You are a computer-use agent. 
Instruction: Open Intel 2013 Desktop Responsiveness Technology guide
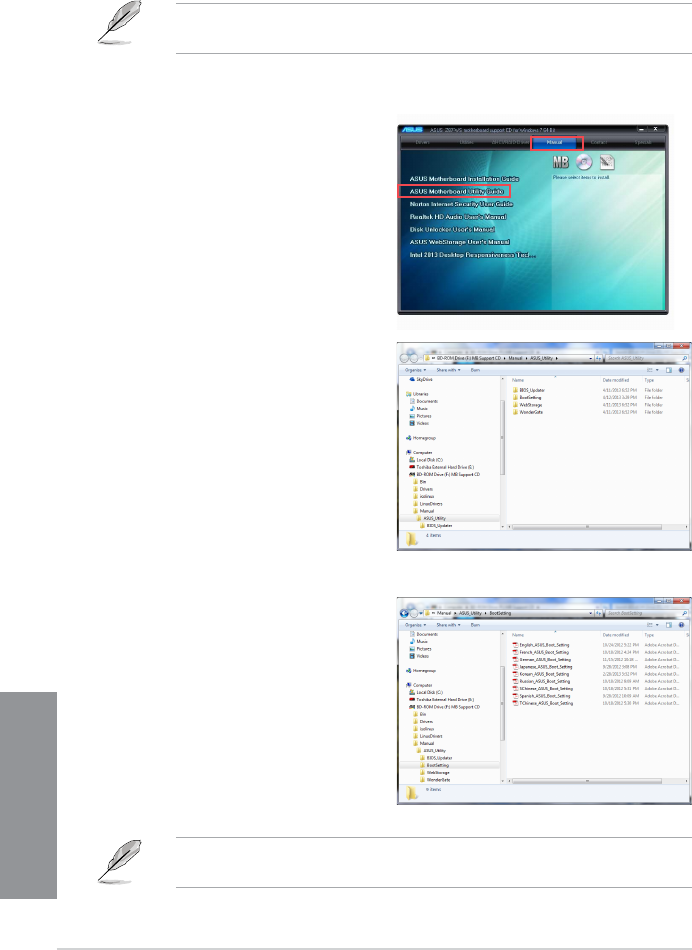(x=473, y=255)
